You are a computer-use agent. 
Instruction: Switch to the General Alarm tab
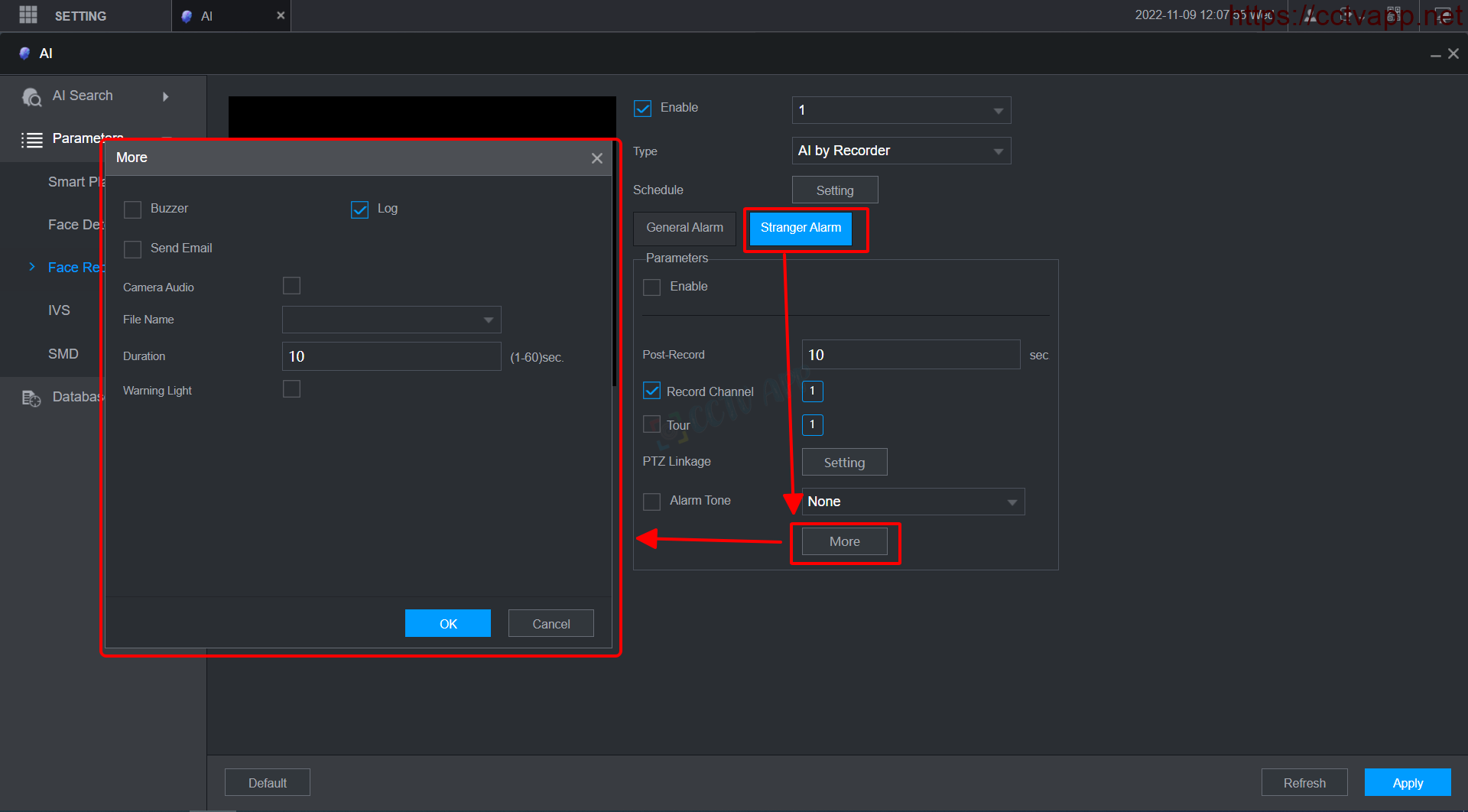click(684, 228)
